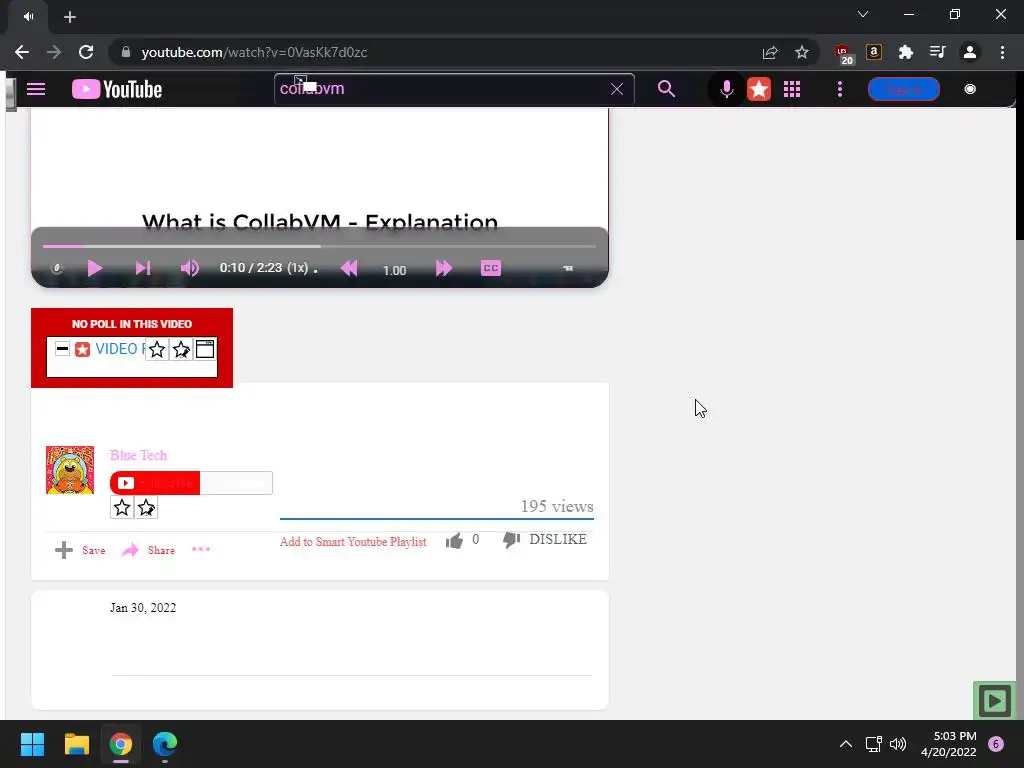
Task: Go back to the previous page
Action: 22,52
